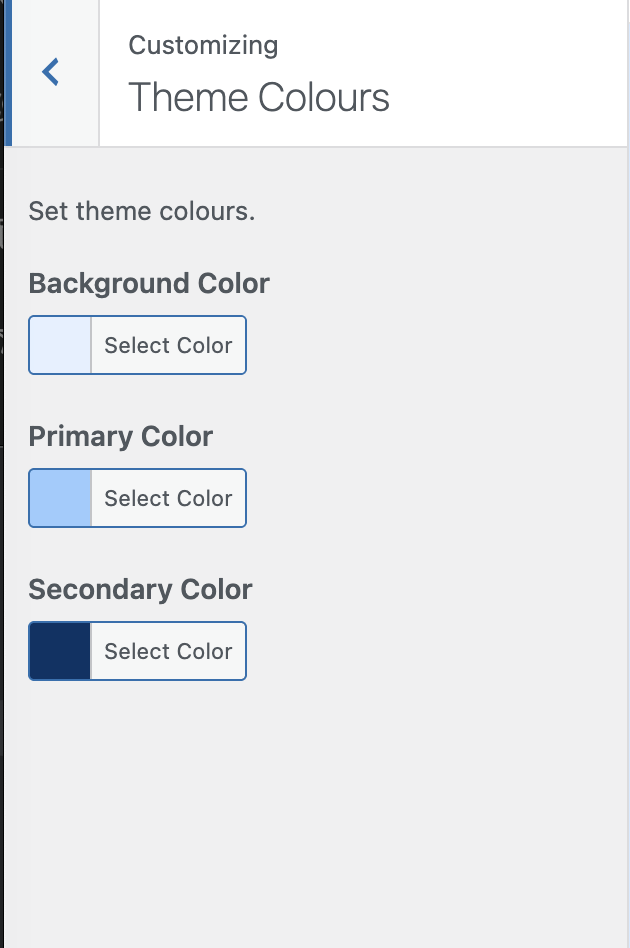
Task: Click the "Customizing" header text
Action: point(203,45)
